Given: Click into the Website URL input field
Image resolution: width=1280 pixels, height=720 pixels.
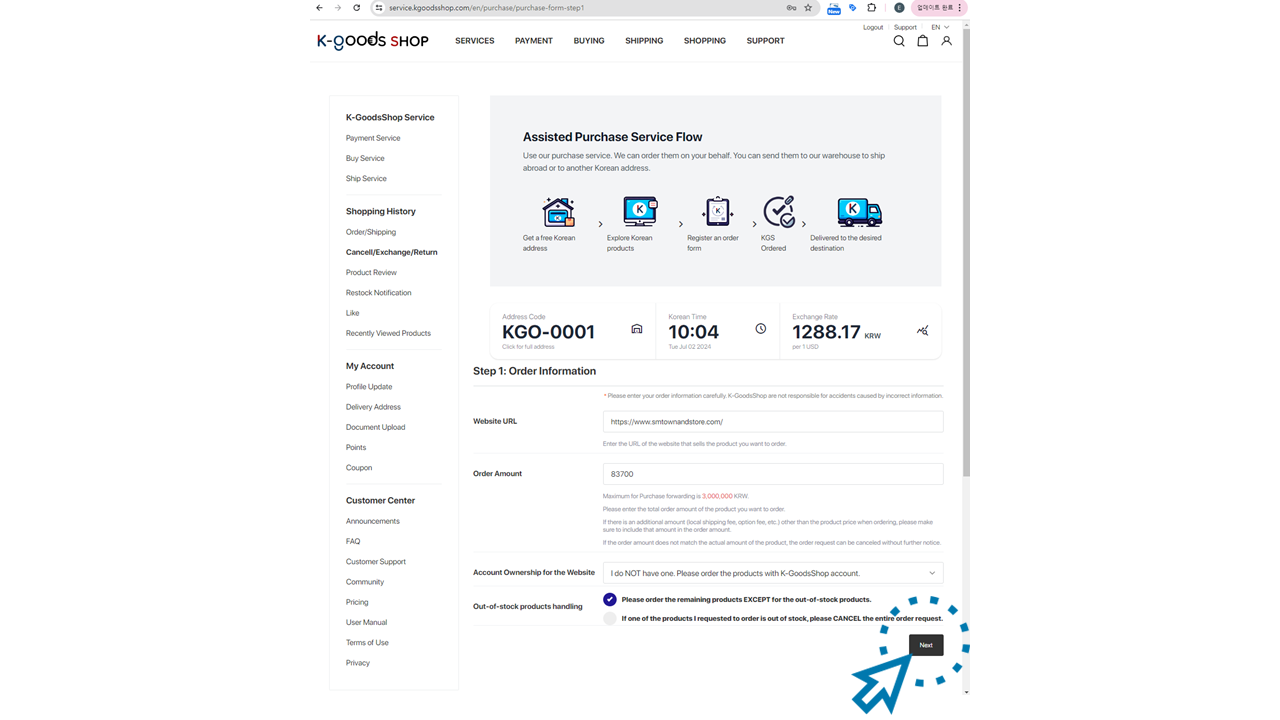Looking at the screenshot, I should 772,422.
